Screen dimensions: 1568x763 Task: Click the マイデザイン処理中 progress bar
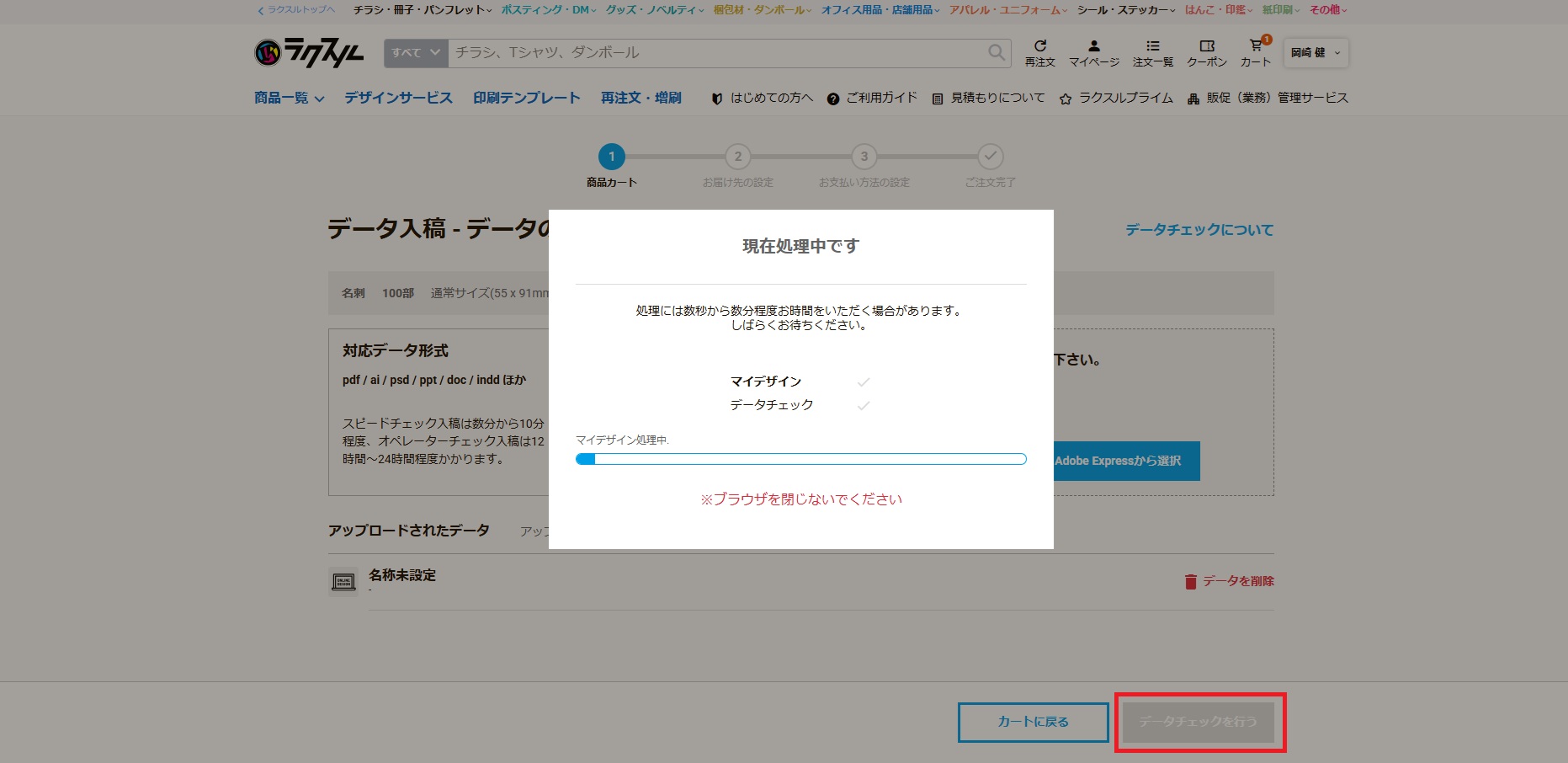pos(801,459)
